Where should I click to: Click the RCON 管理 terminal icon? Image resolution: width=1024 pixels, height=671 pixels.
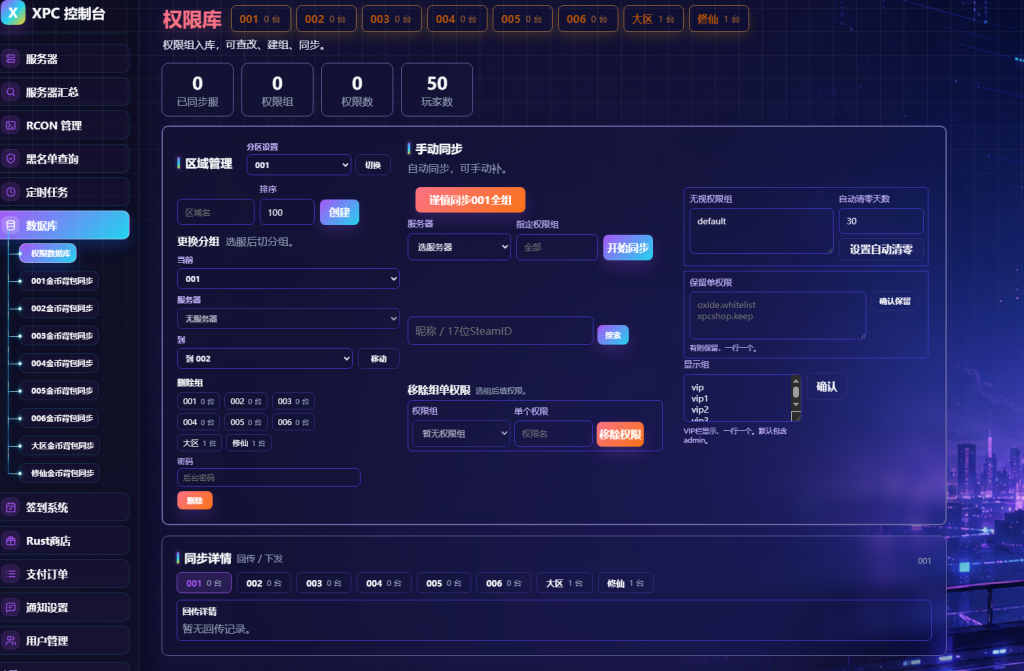[x=10, y=125]
